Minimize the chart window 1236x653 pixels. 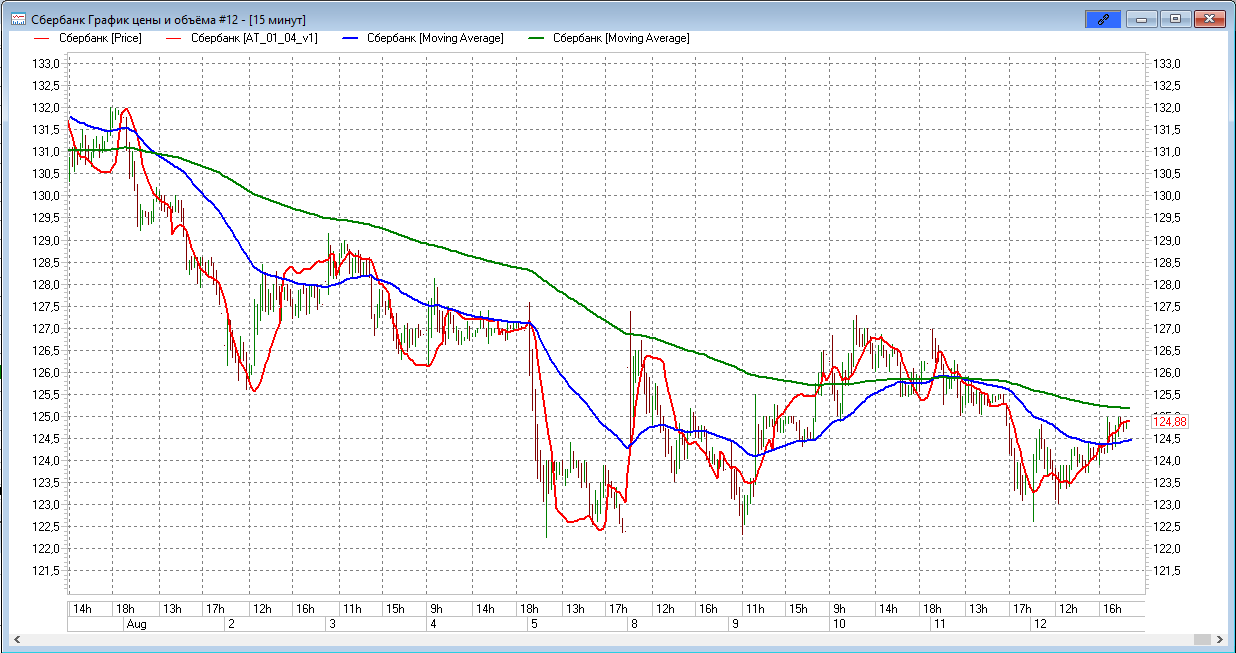click(x=1141, y=19)
